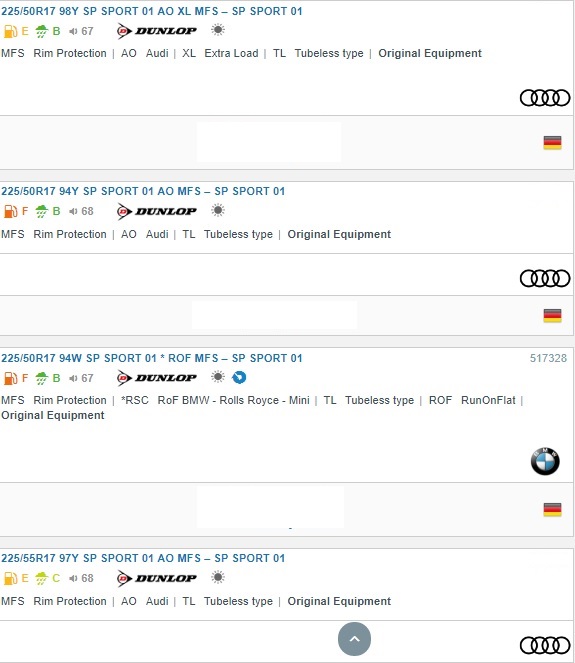Click noise speaker icon of the 98Y tyre

pyautogui.click(x=74, y=31)
